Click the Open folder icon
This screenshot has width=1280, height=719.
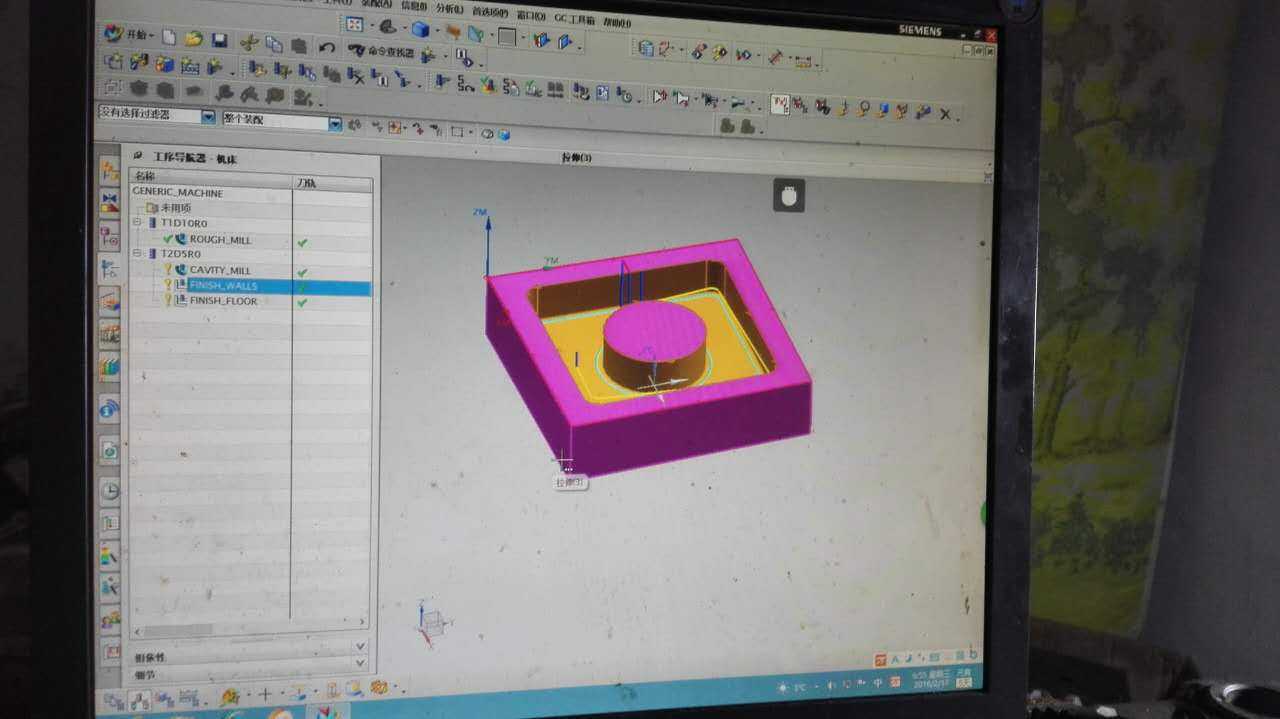point(193,40)
